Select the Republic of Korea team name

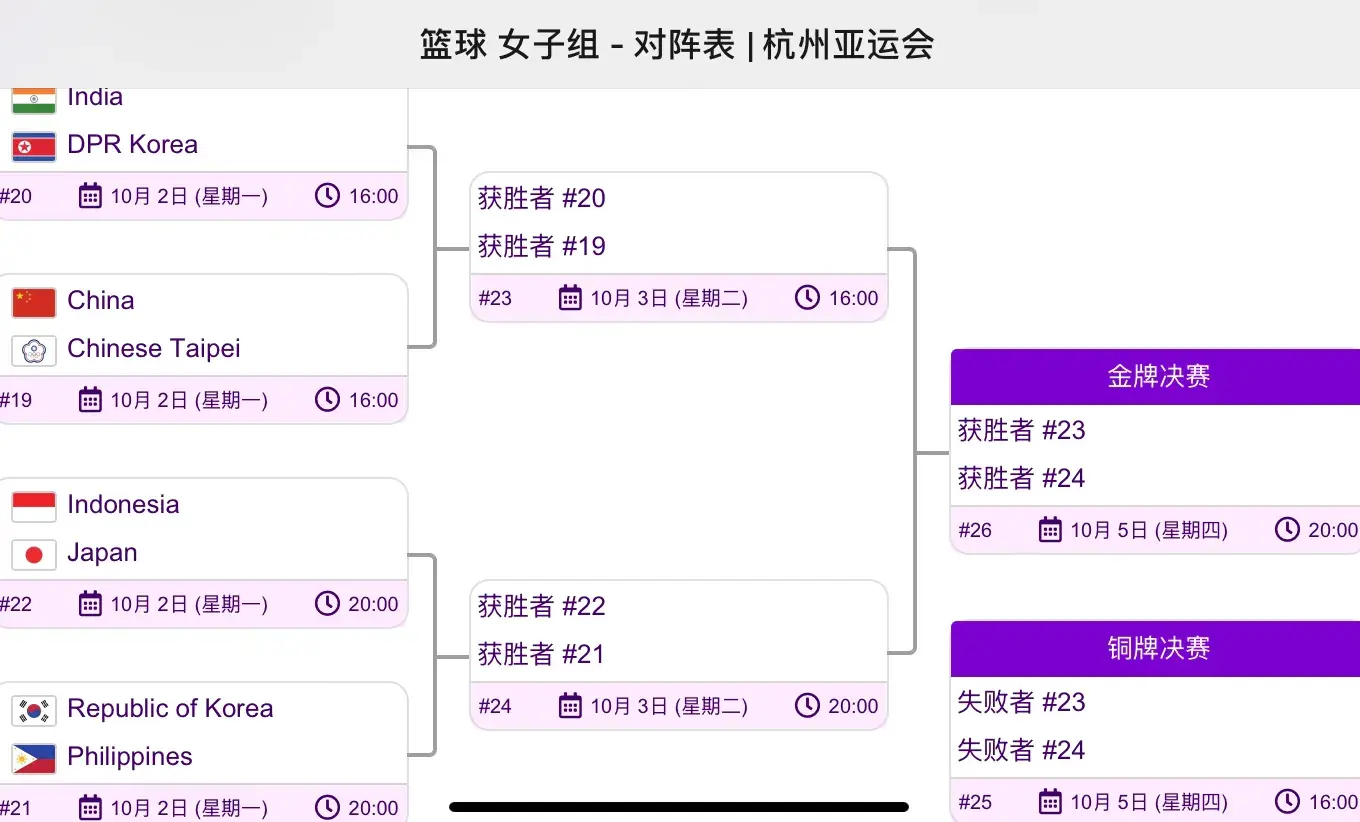click(x=170, y=709)
